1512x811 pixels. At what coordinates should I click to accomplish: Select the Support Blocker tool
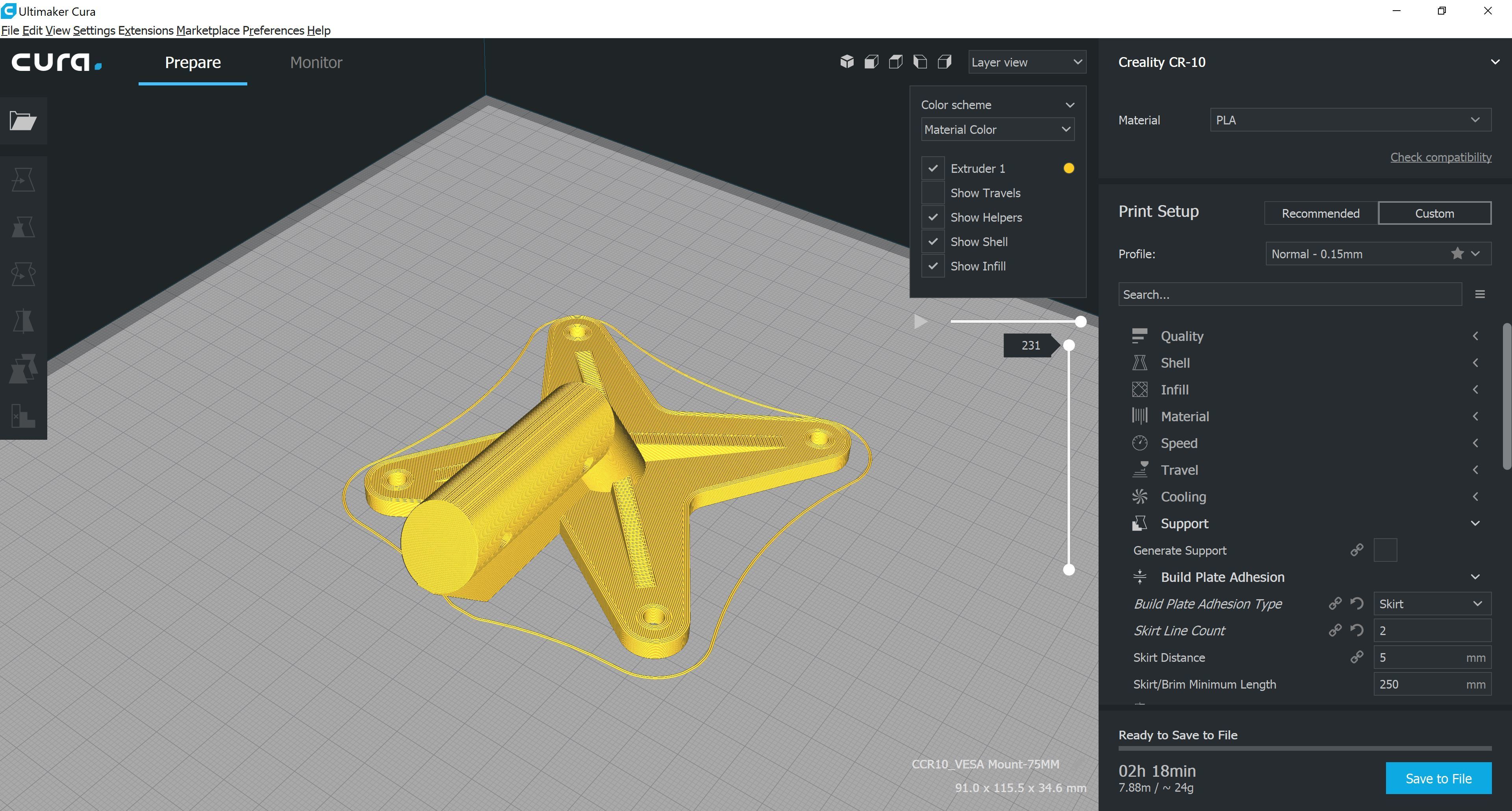tap(23, 415)
